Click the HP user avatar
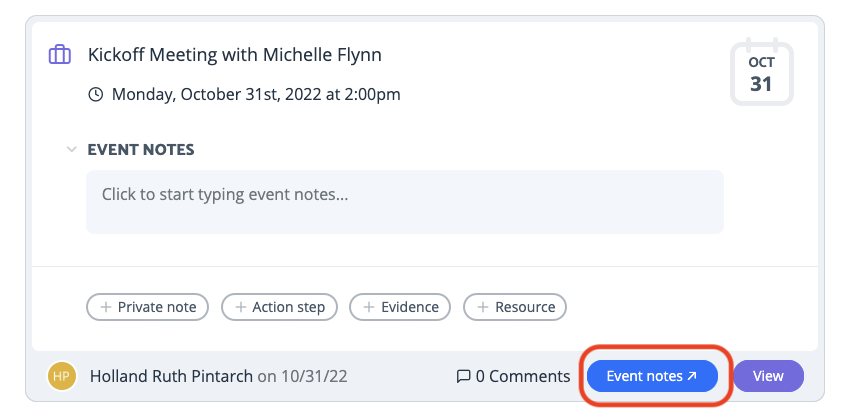 pyautogui.click(x=62, y=376)
